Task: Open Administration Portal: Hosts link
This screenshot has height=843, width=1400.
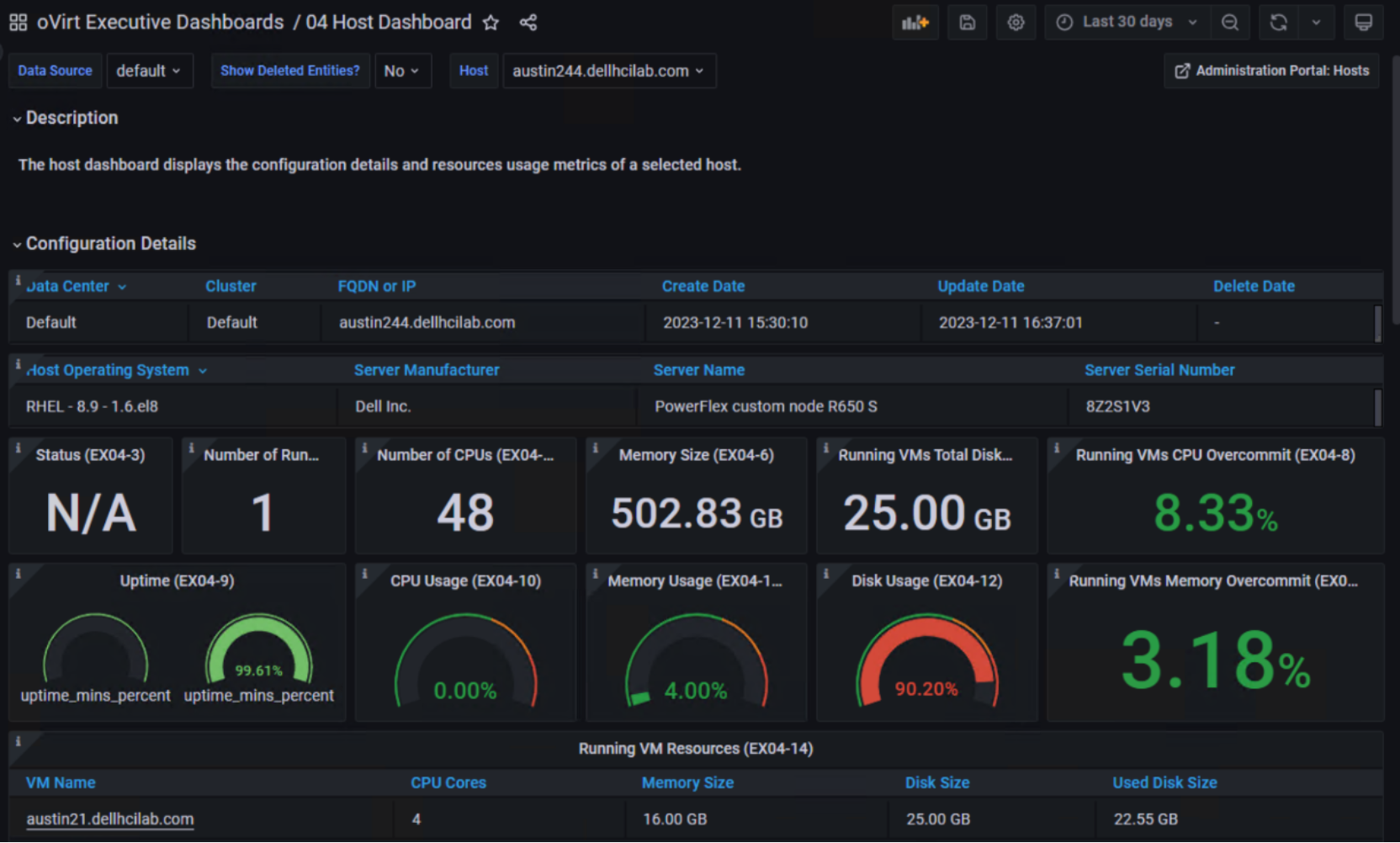Action: [x=1271, y=71]
